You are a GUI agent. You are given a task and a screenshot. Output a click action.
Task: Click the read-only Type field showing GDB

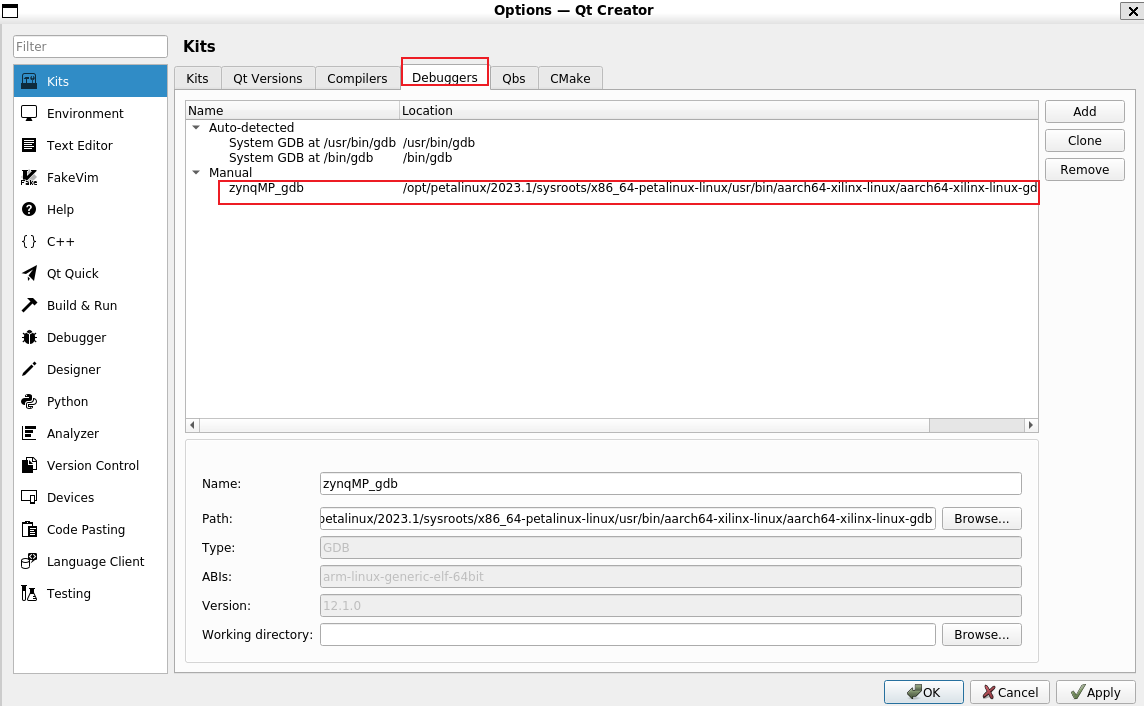pos(670,548)
